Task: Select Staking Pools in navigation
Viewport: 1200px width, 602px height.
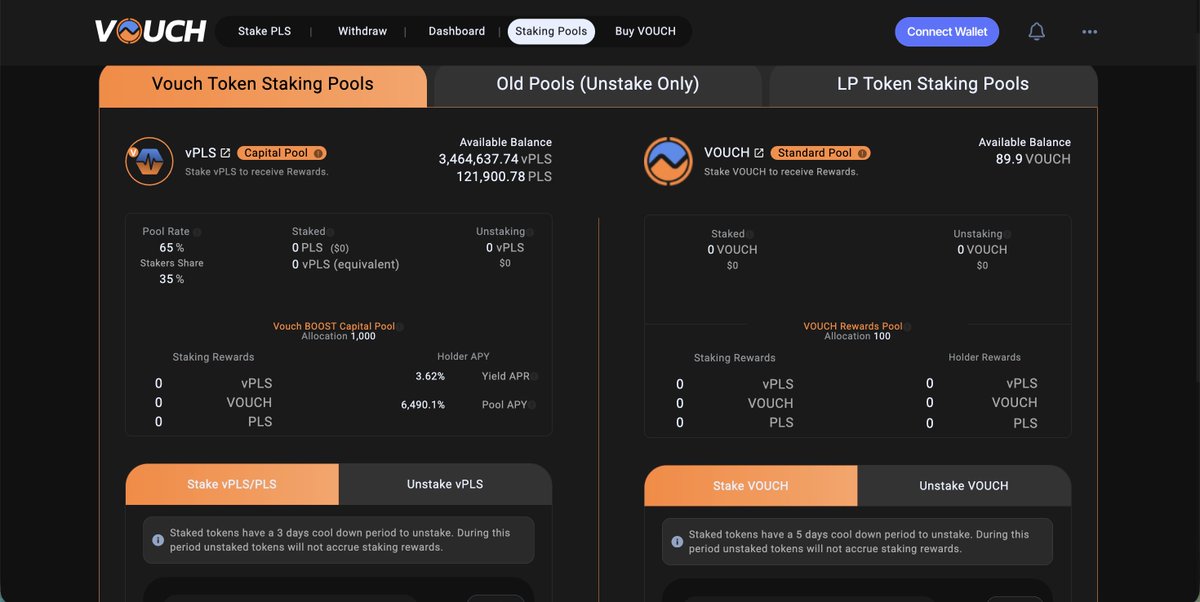Action: pos(551,32)
